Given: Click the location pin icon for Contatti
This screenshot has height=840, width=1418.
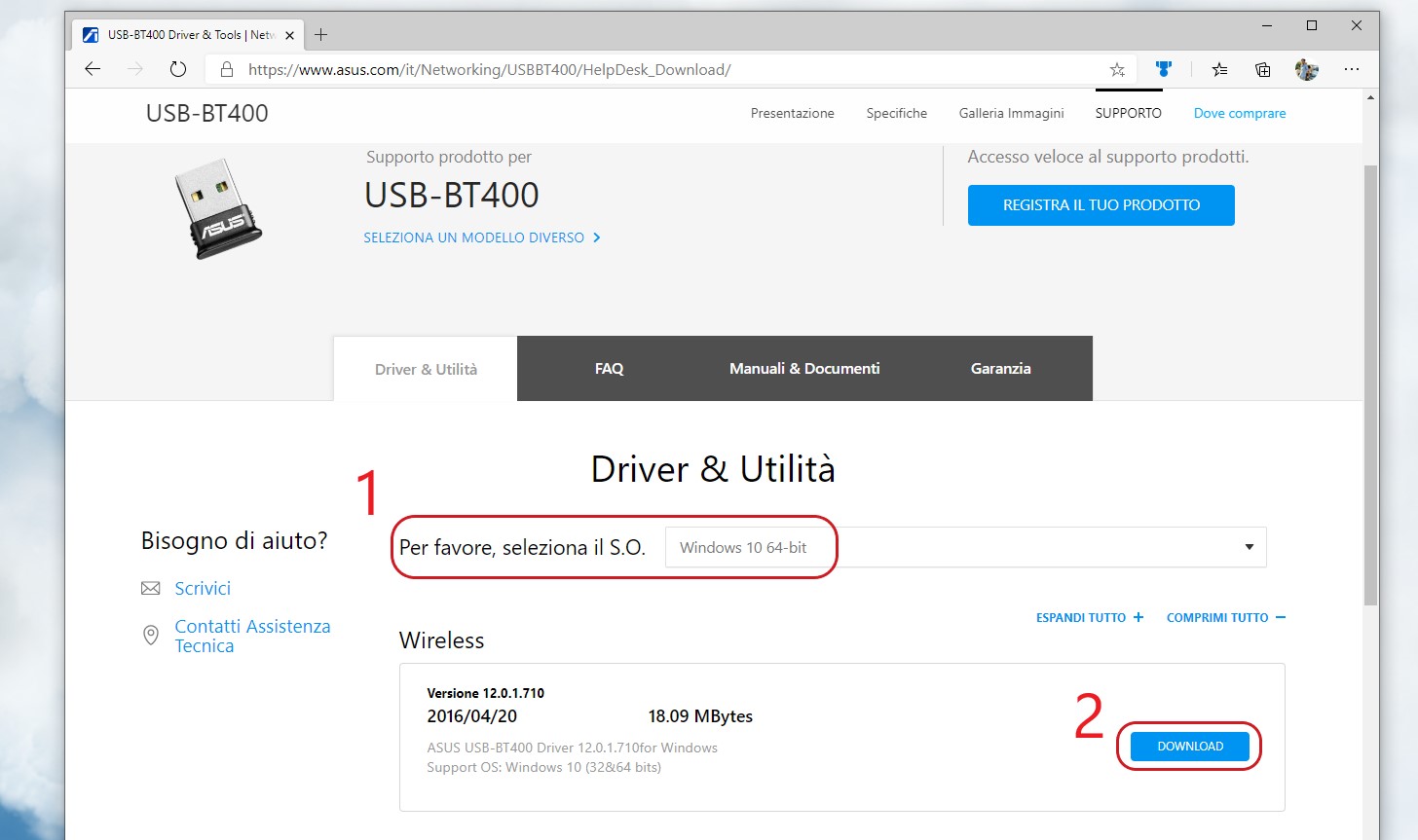Looking at the screenshot, I should 150,636.
